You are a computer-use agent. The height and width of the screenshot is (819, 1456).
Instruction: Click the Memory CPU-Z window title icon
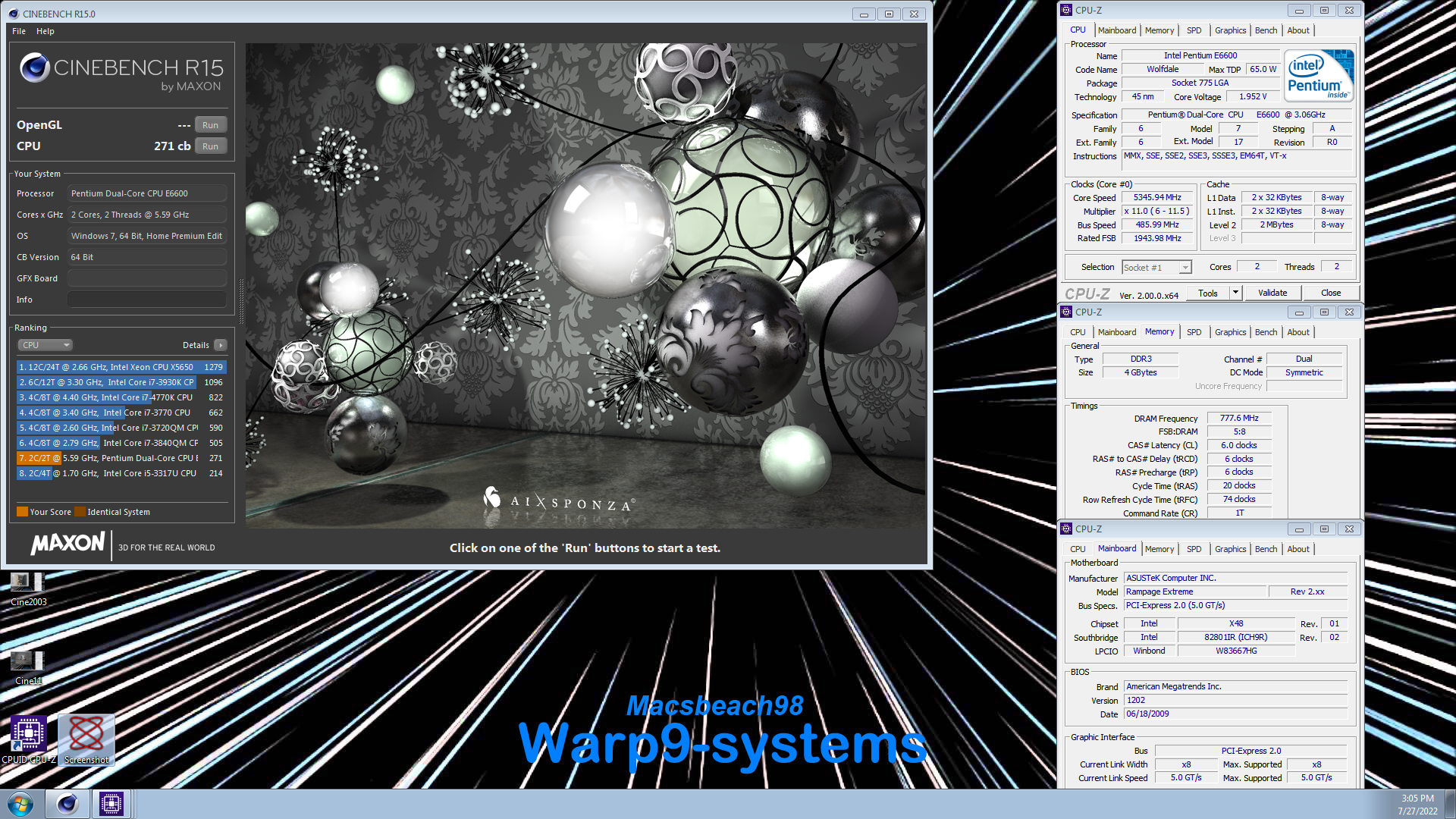tap(1066, 312)
